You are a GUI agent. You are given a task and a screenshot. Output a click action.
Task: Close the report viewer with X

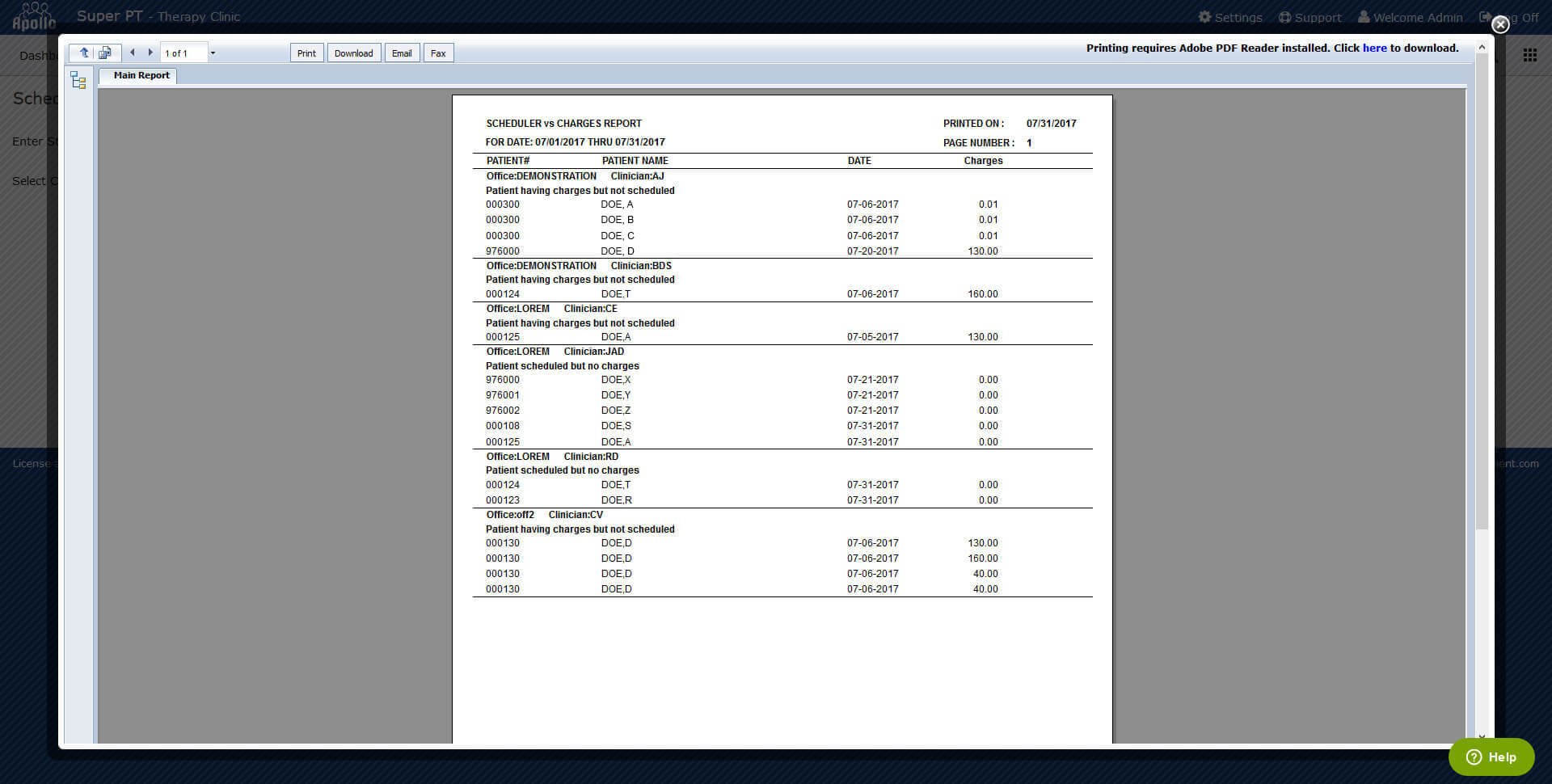point(1500,24)
